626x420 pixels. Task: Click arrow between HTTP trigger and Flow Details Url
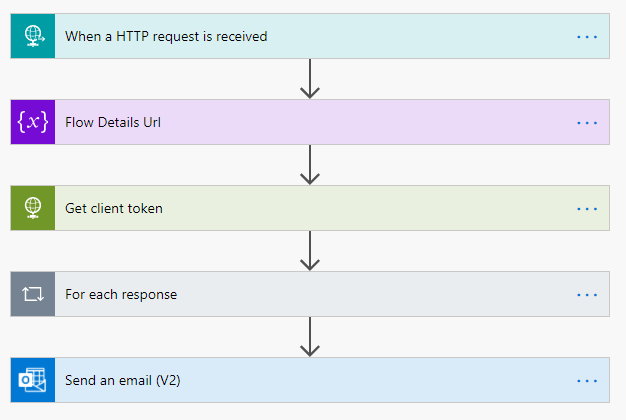coord(310,79)
